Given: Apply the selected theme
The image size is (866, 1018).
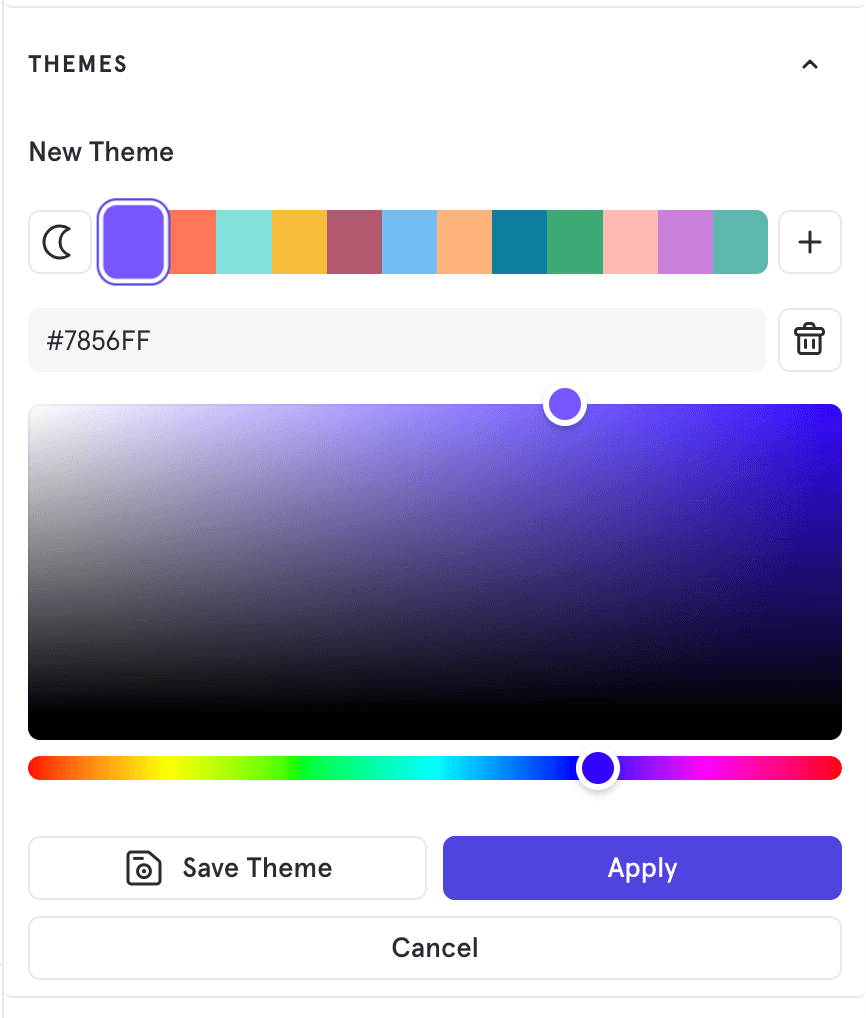Looking at the screenshot, I should [641, 868].
